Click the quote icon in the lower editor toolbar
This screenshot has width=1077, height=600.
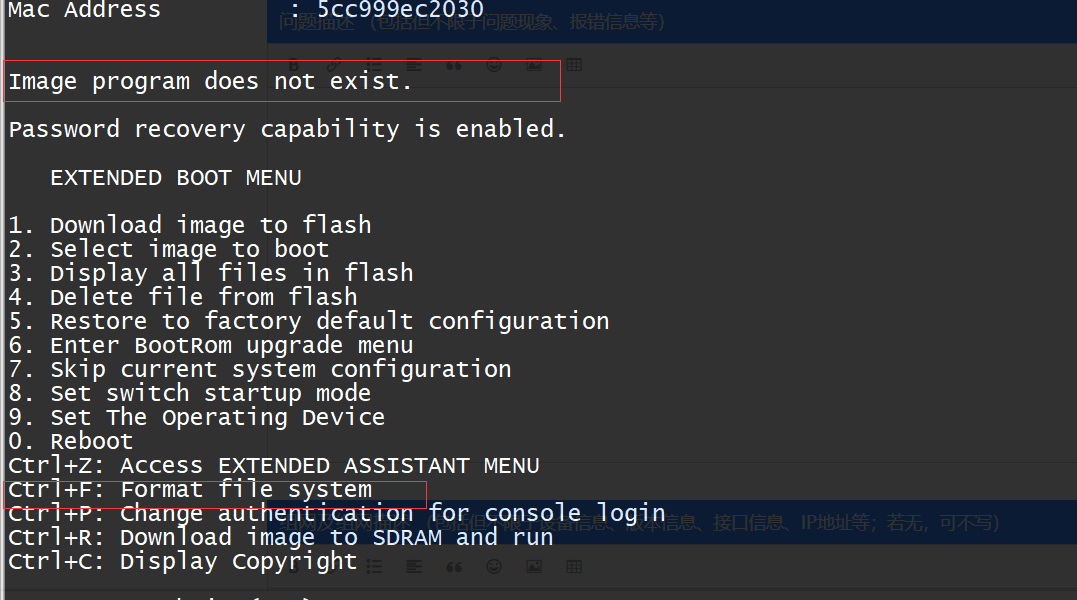click(x=454, y=567)
